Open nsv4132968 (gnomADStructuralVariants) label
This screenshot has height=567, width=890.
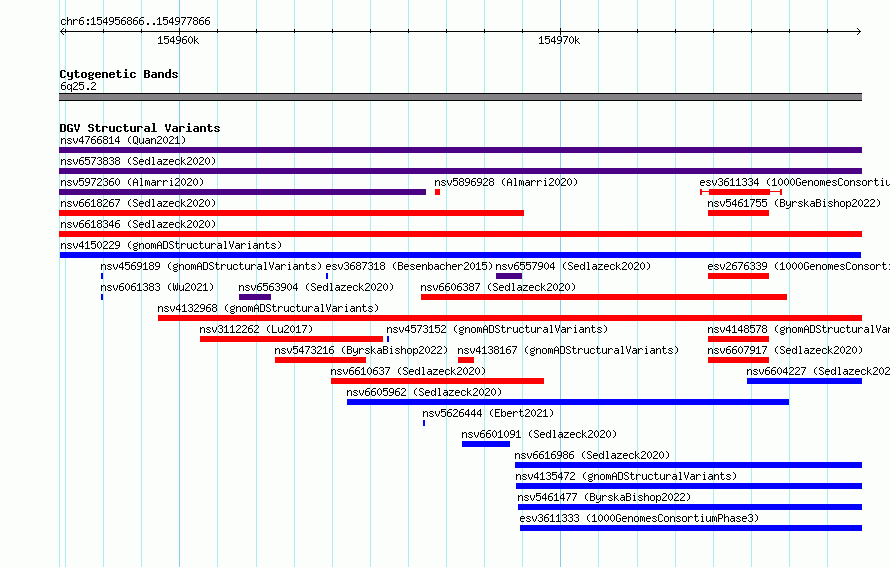tap(268, 308)
